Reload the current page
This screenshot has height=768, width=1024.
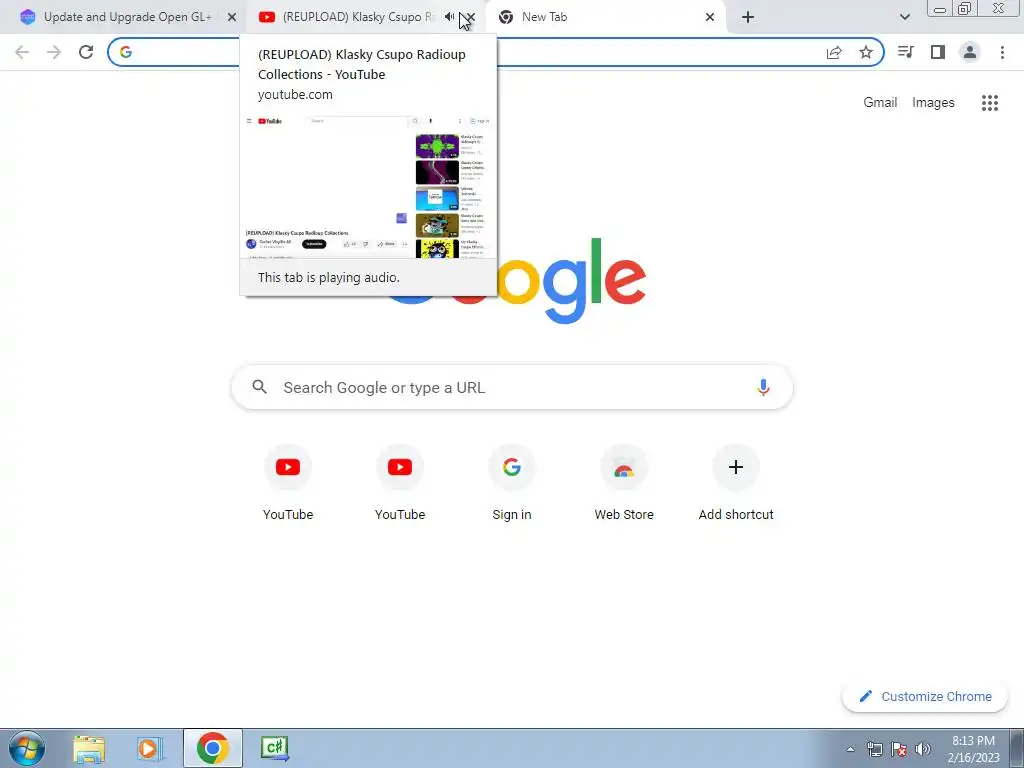tap(86, 52)
